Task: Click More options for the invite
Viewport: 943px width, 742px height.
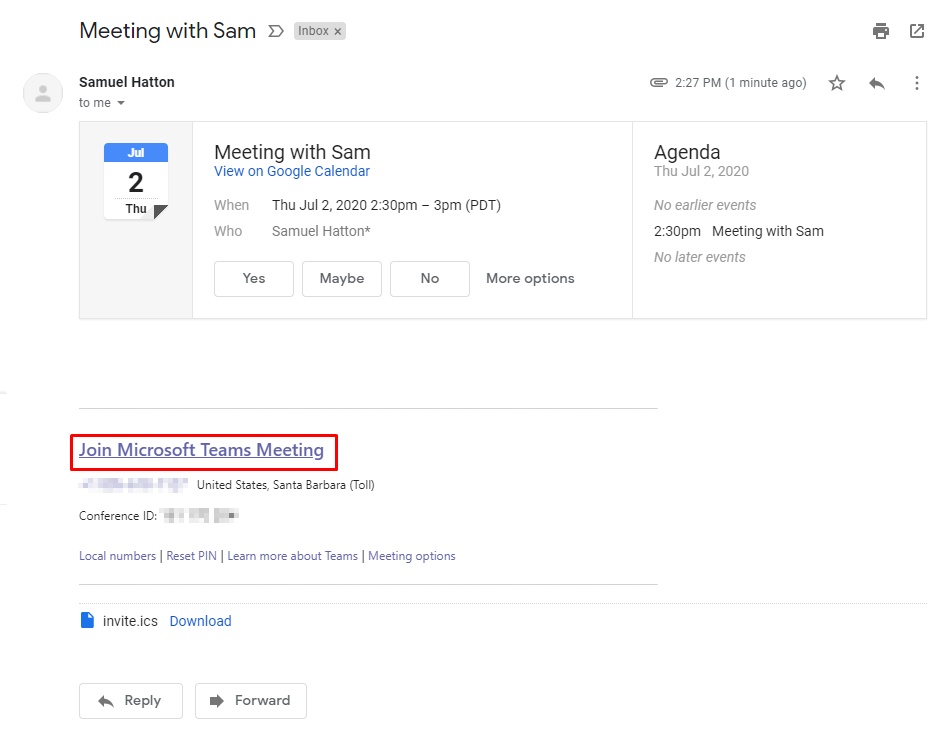Action: pyautogui.click(x=529, y=279)
